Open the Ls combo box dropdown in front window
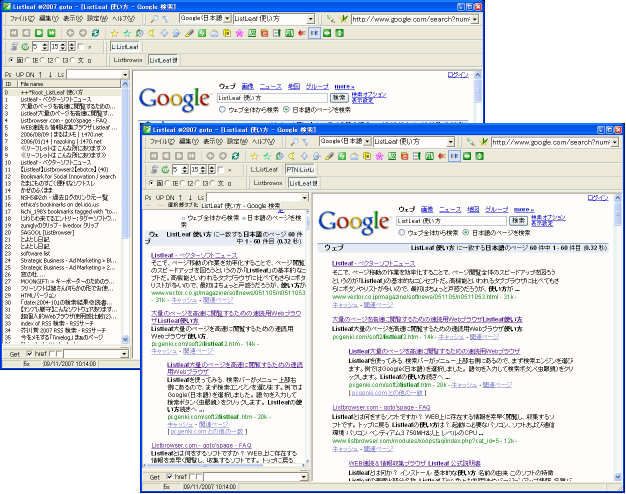This screenshot has height=494, width=626. point(305,198)
